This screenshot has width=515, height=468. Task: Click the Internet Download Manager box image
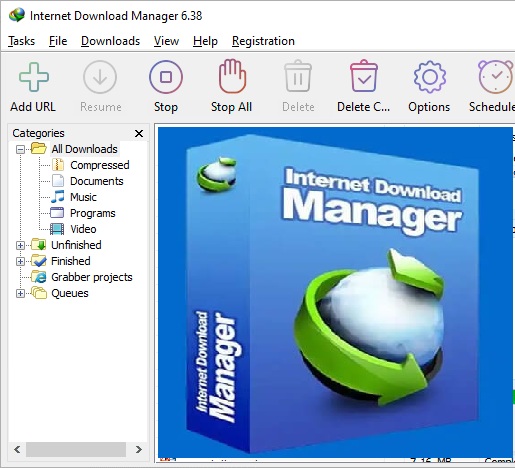(x=335, y=292)
